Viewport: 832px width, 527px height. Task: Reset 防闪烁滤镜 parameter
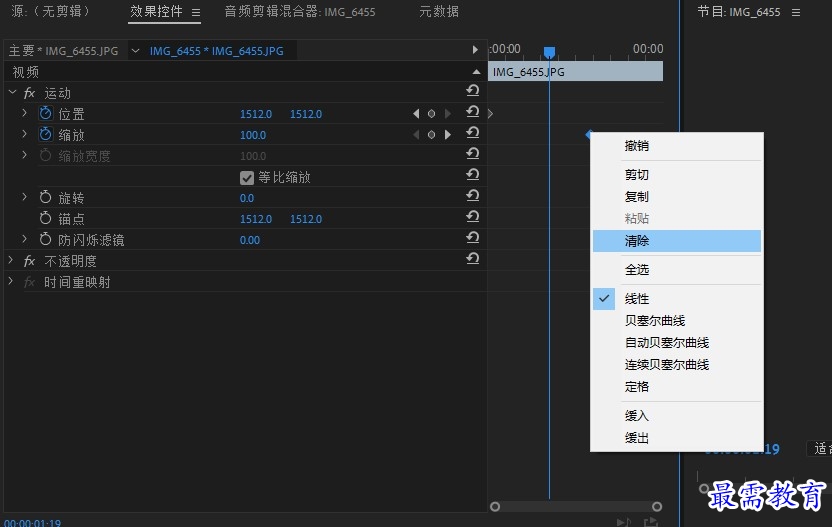[473, 238]
